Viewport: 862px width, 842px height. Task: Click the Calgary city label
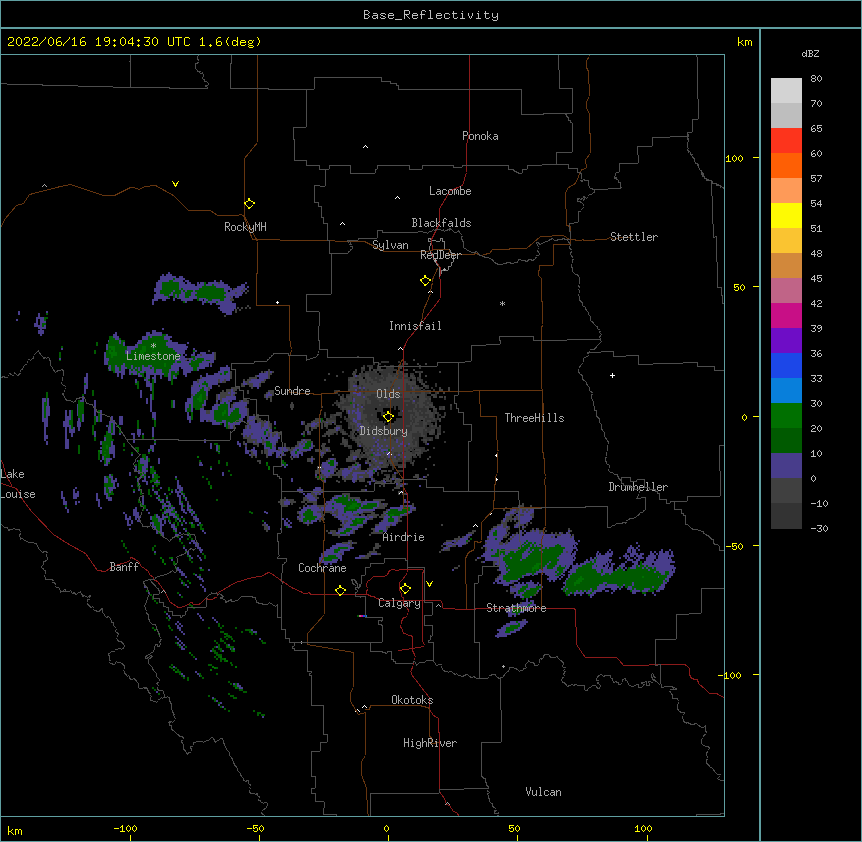399,603
